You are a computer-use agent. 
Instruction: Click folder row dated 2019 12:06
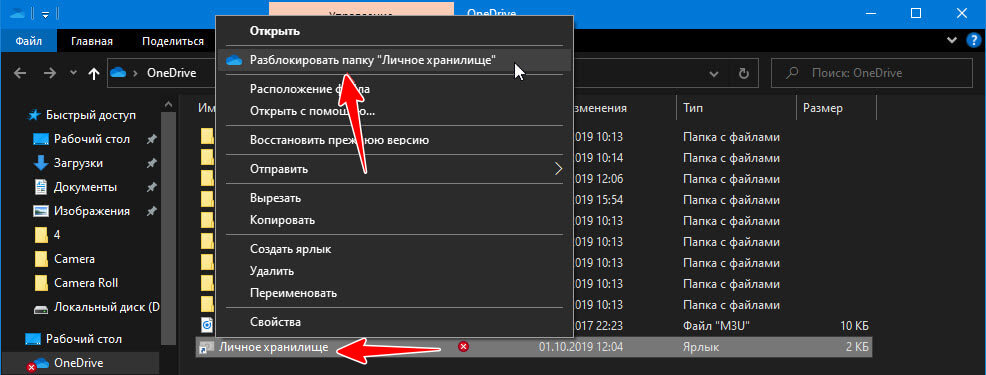coord(535,179)
